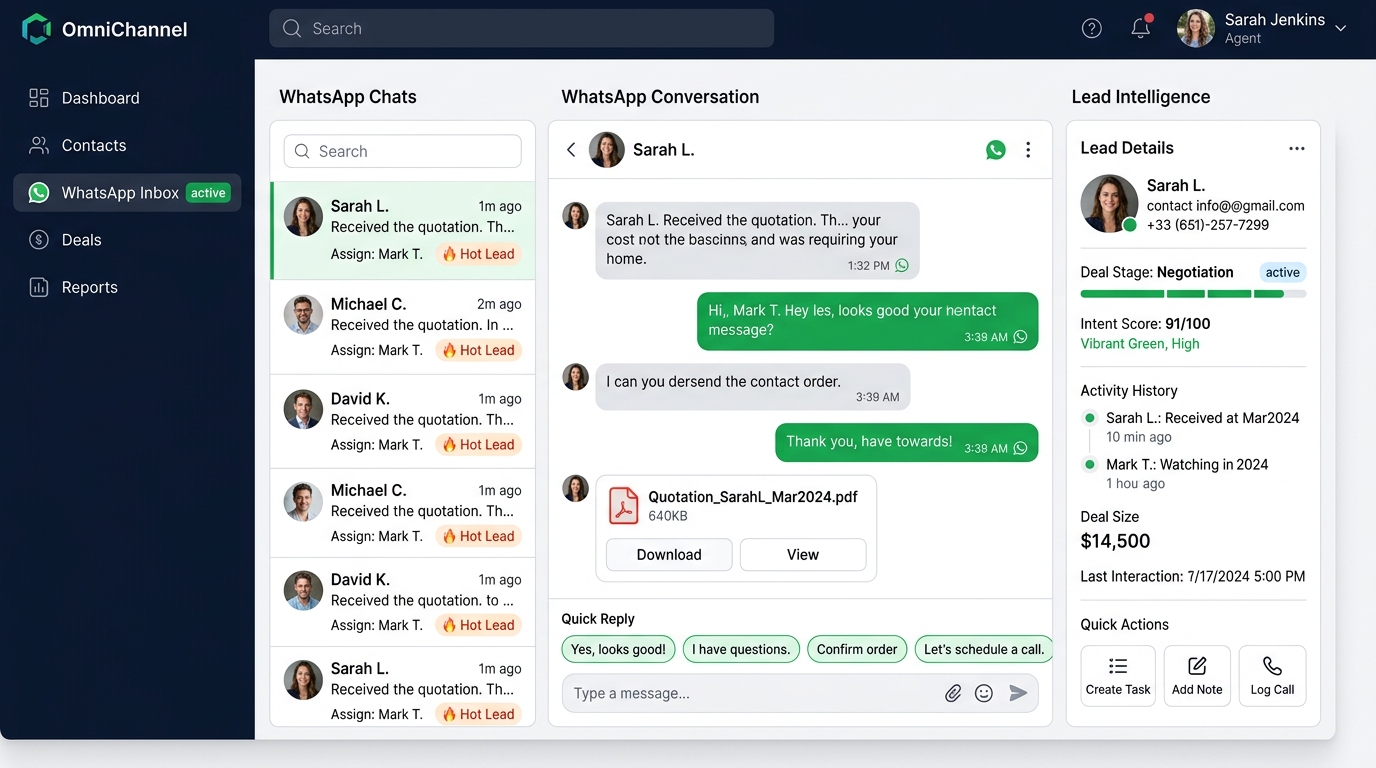Click Add Note quick action
The height and width of the screenshot is (768, 1376).
pyautogui.click(x=1197, y=676)
